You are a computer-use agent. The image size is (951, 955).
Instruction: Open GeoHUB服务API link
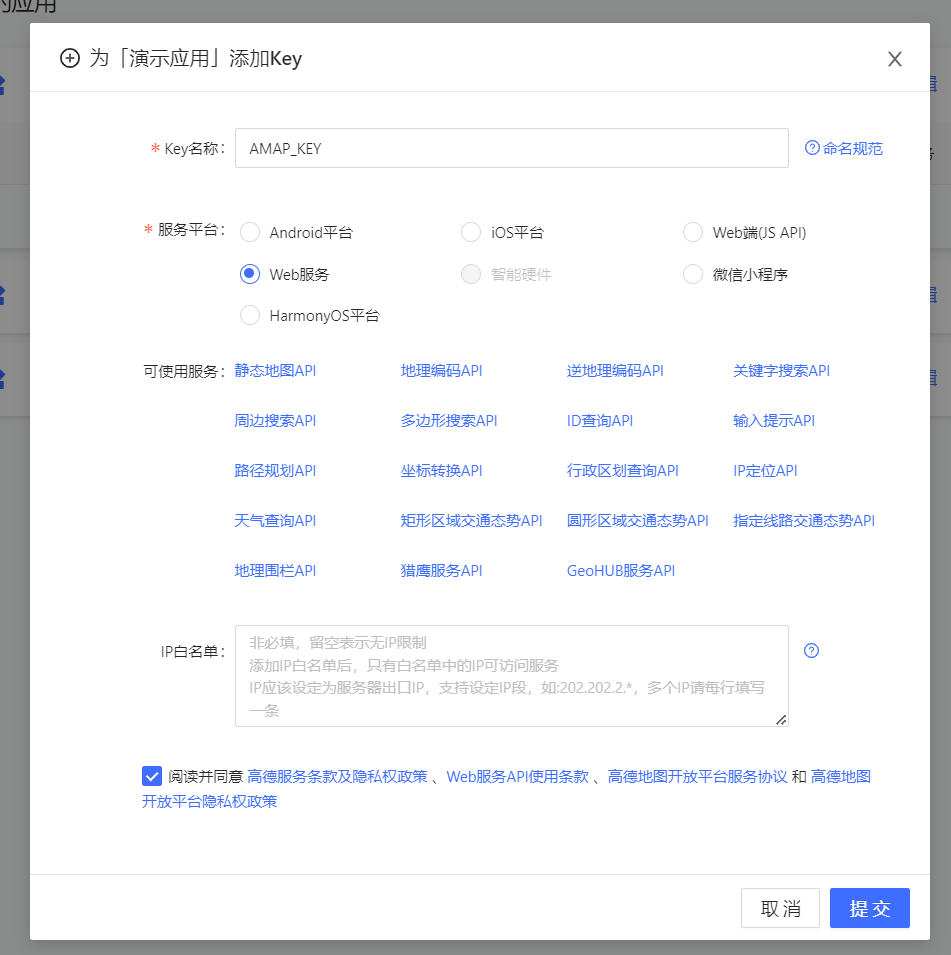coord(621,570)
